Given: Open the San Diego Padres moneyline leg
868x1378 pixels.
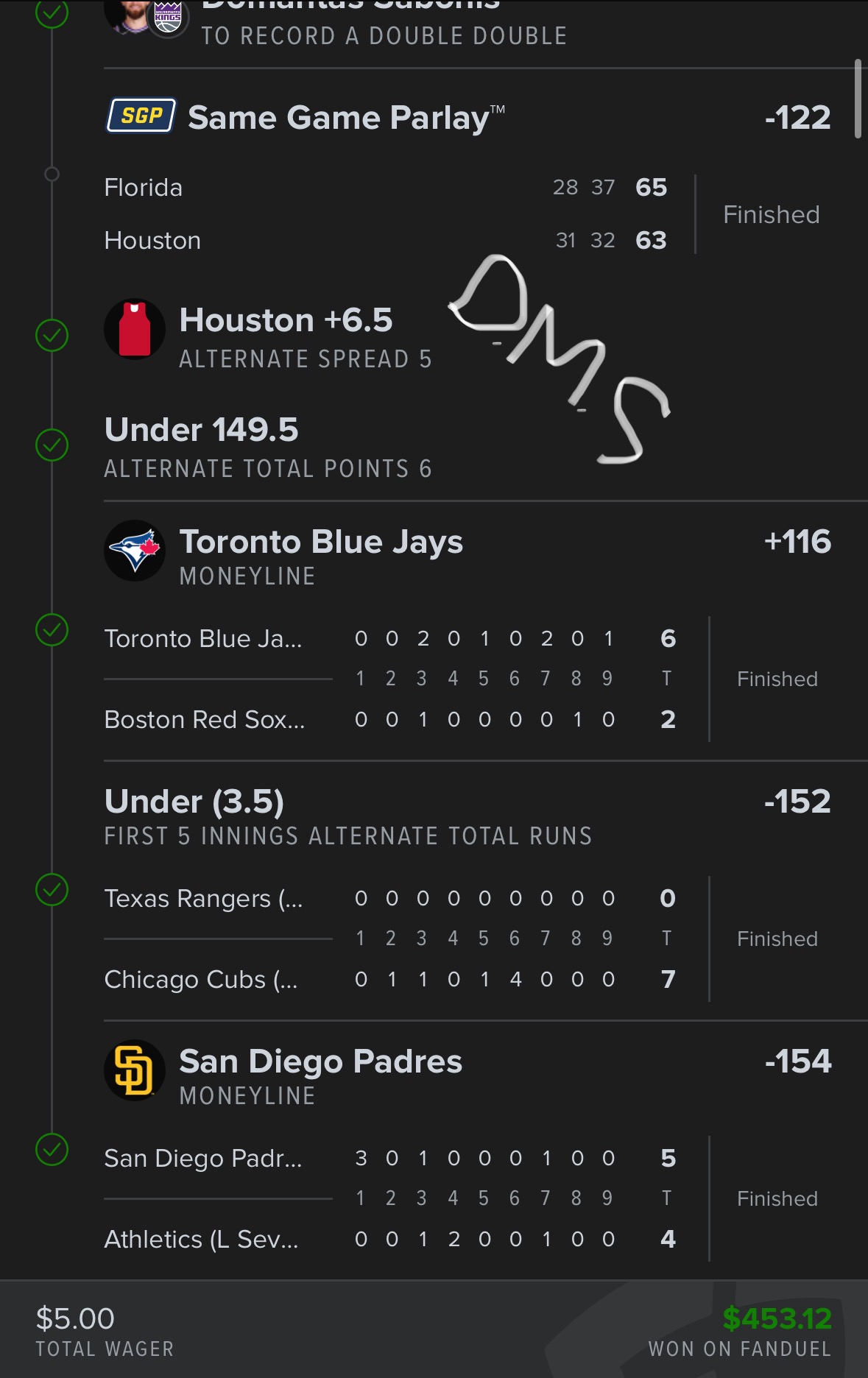Looking at the screenshot, I should (x=320, y=1062).
